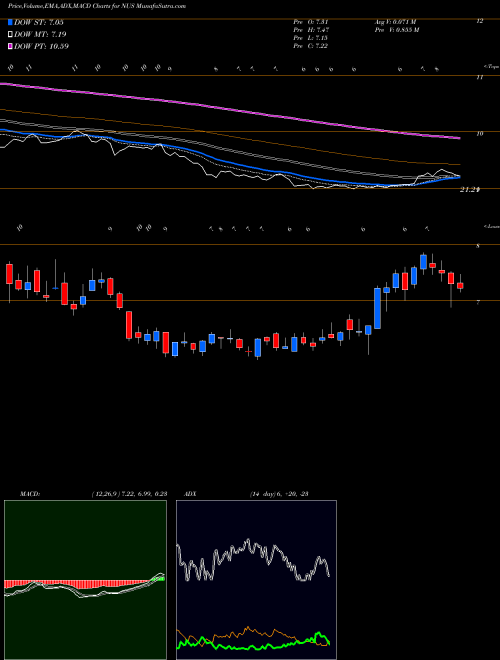Click the 'Pre L: 7.15' value
The width and height of the screenshot is (500, 660).
[x=311, y=38]
